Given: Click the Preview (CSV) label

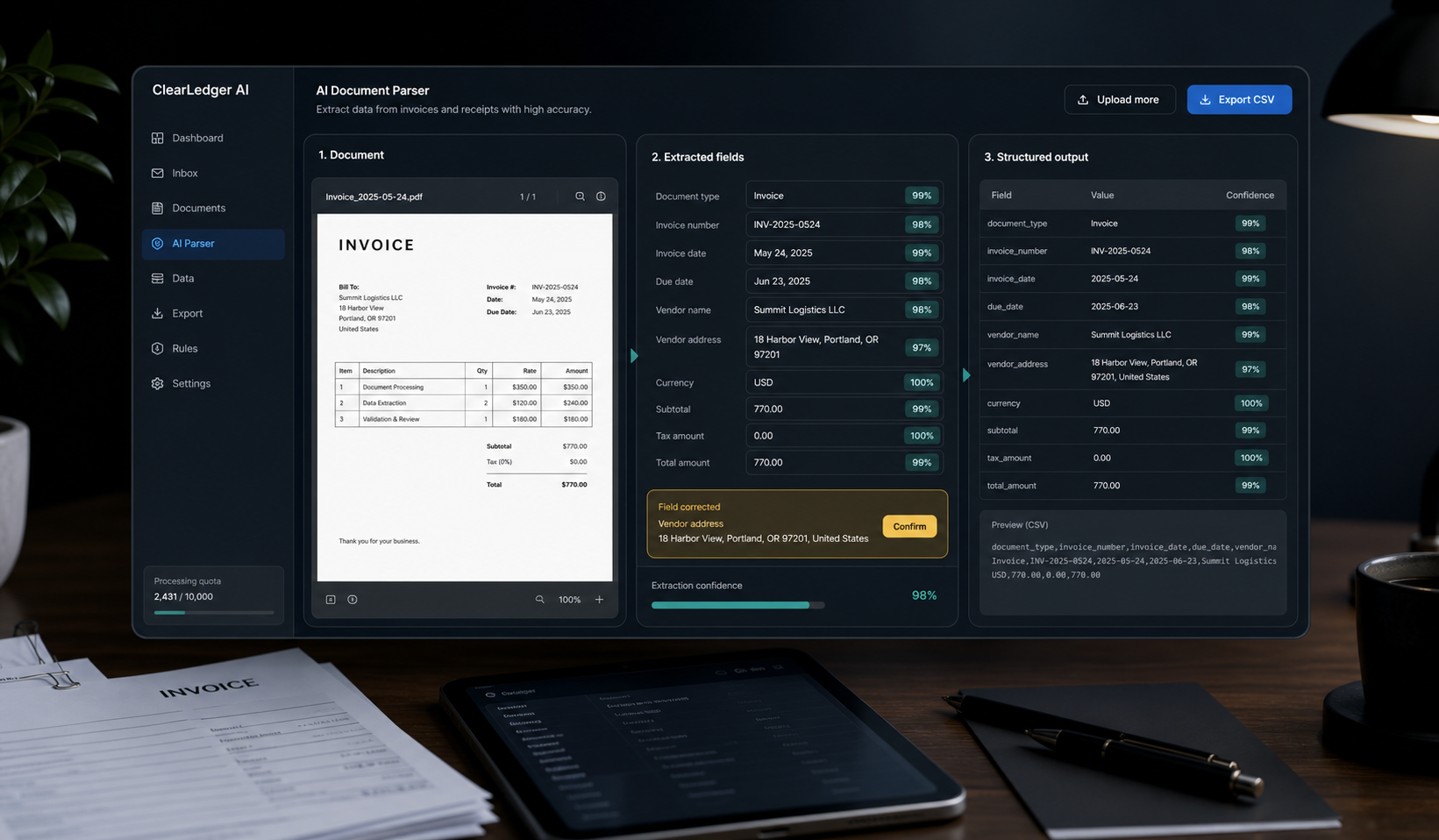Looking at the screenshot, I should pyautogui.click(x=1020, y=525).
